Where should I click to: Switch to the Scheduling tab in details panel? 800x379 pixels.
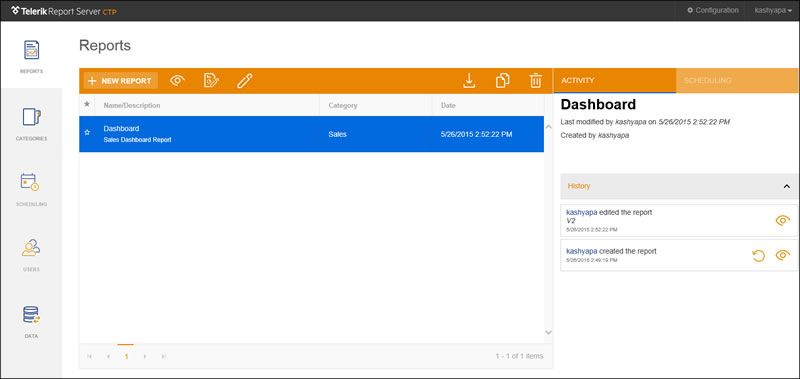tap(737, 81)
